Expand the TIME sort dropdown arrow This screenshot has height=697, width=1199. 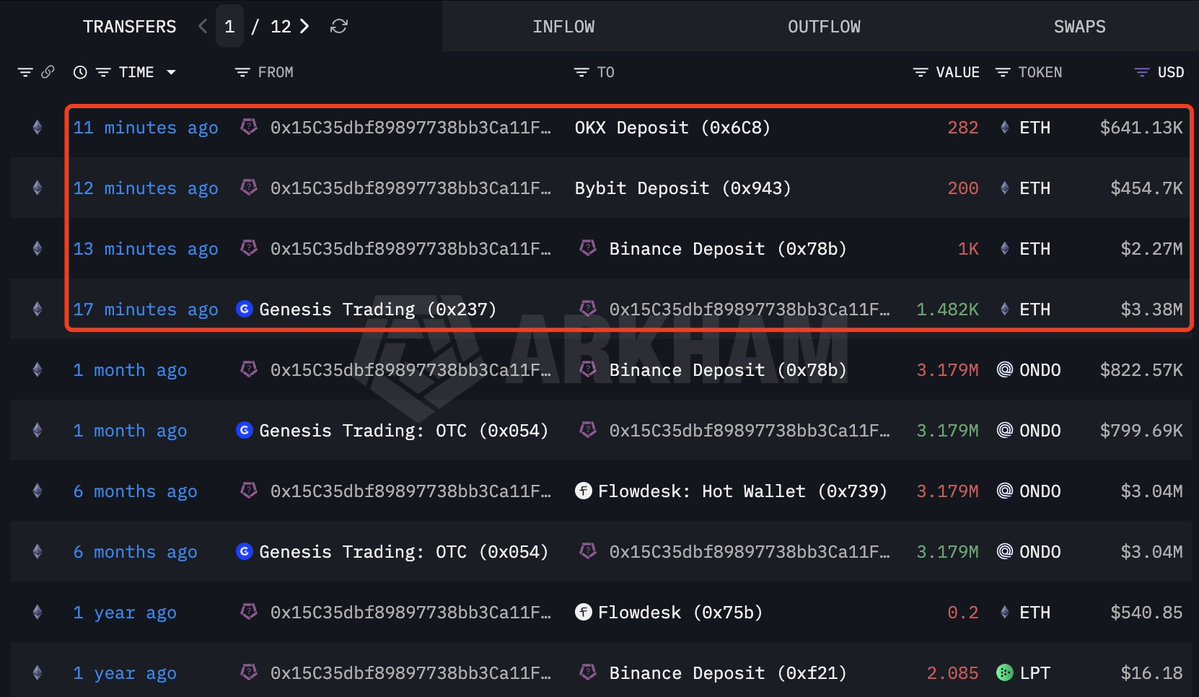[x=171, y=72]
